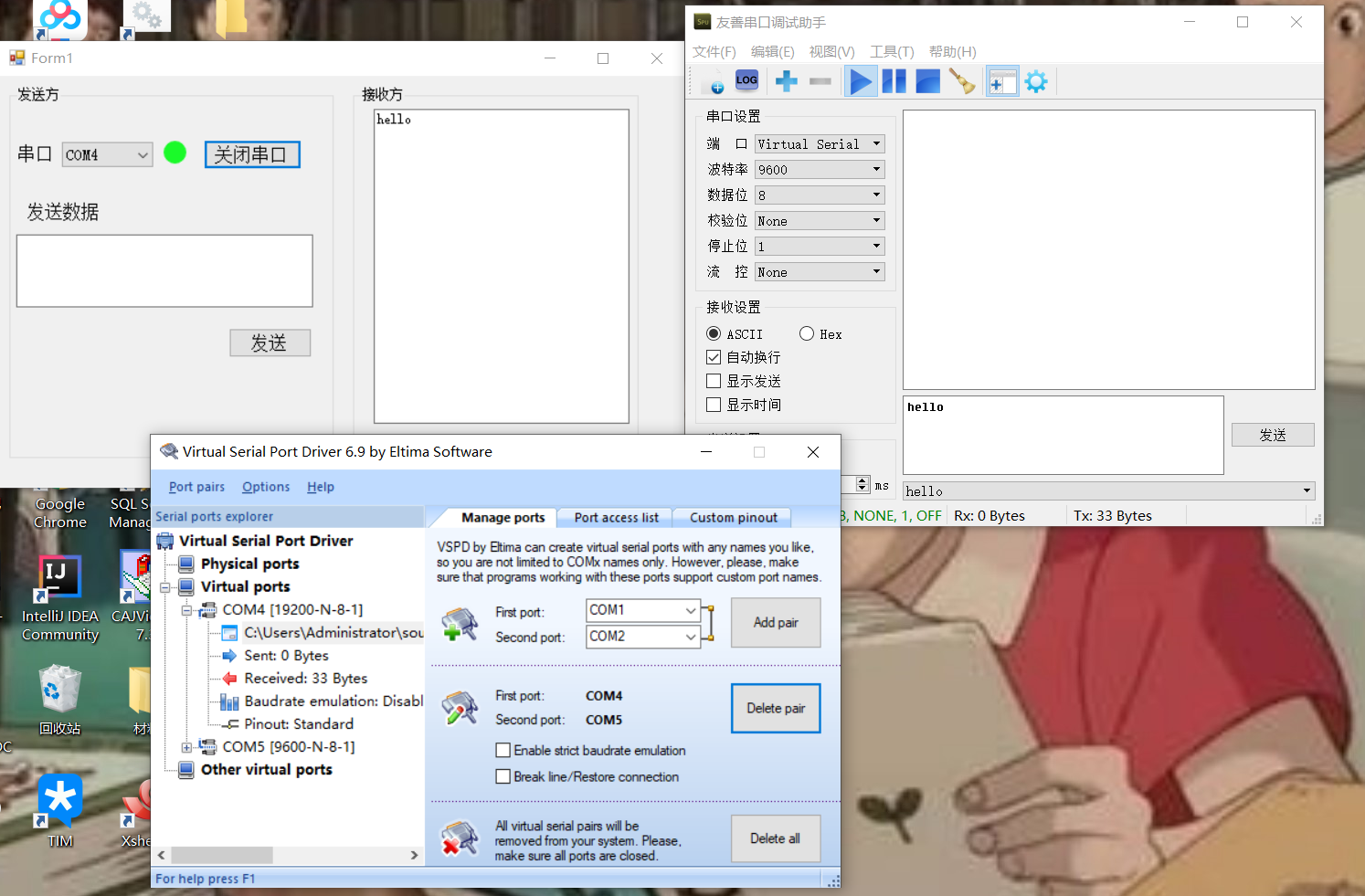Switch to the Port access list tab
This screenshot has width=1365, height=896.
click(x=615, y=517)
